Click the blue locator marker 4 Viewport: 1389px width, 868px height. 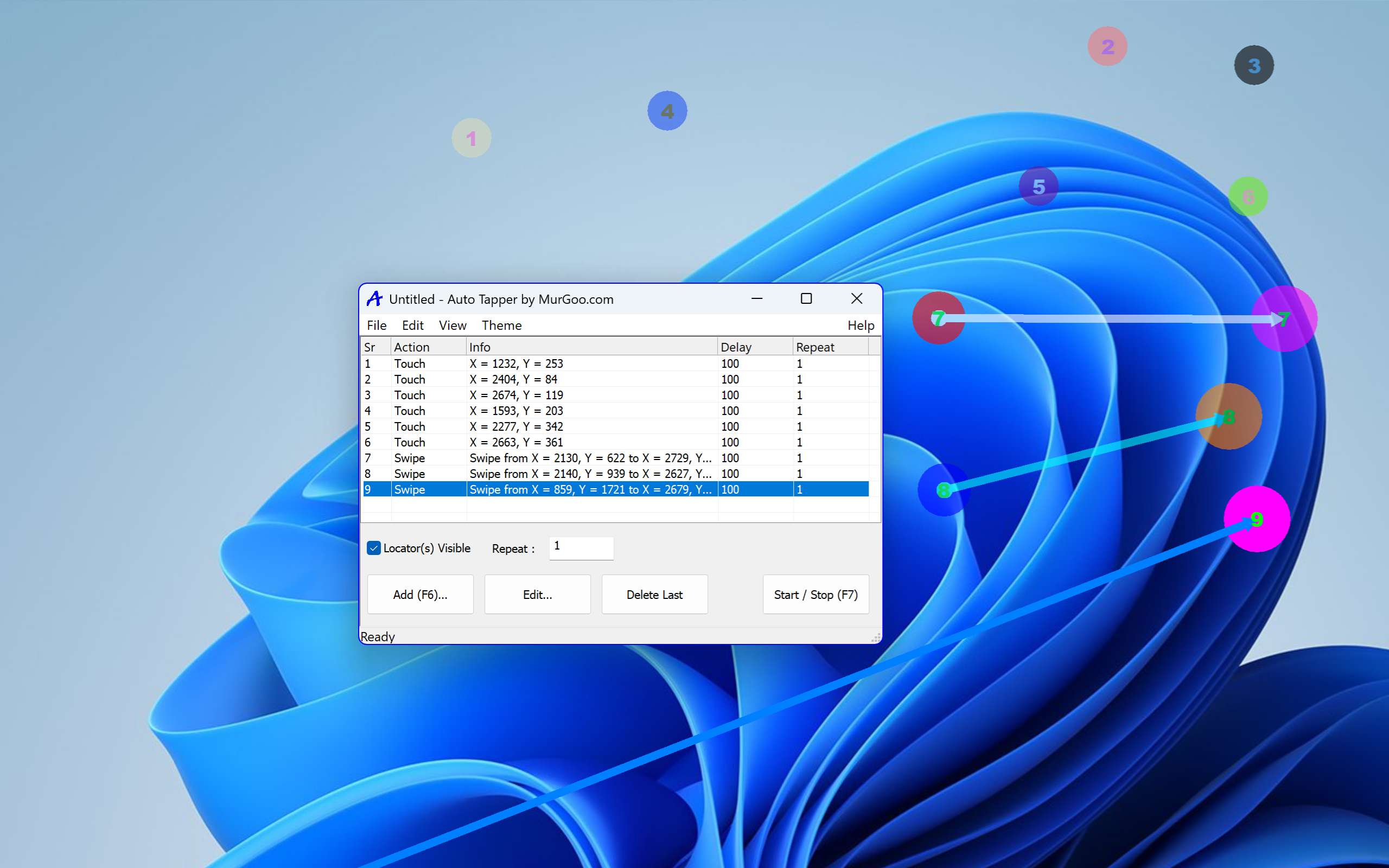pos(667,110)
